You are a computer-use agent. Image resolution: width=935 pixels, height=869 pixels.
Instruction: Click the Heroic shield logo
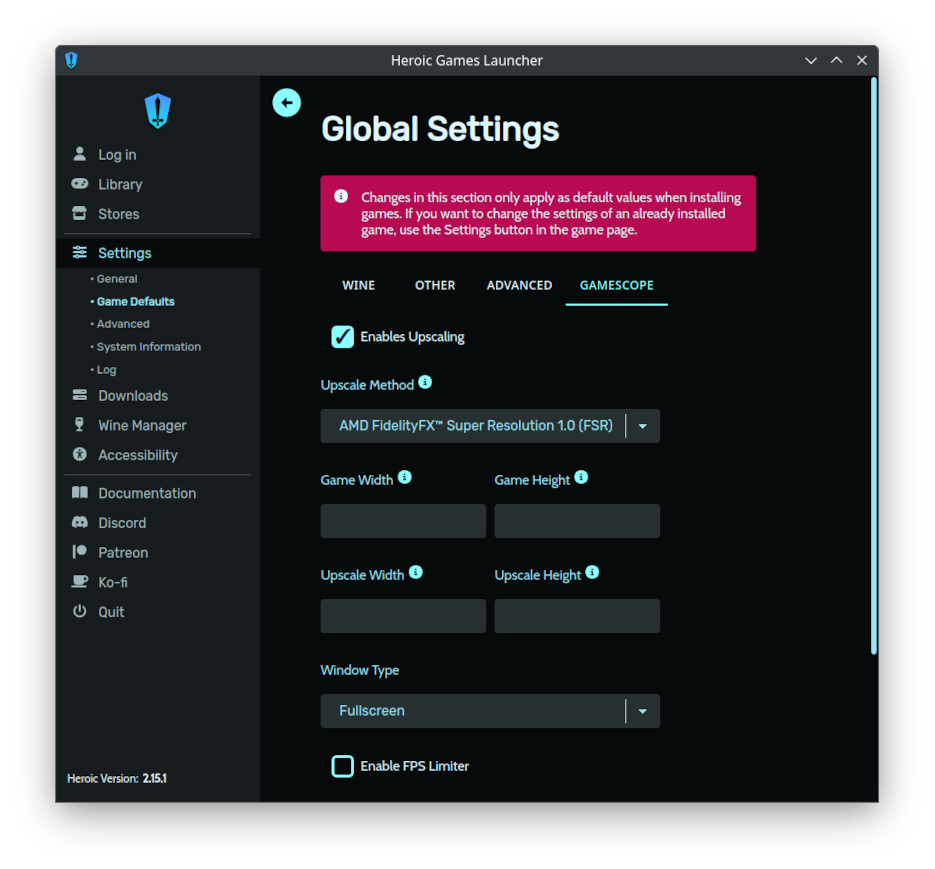click(x=157, y=111)
